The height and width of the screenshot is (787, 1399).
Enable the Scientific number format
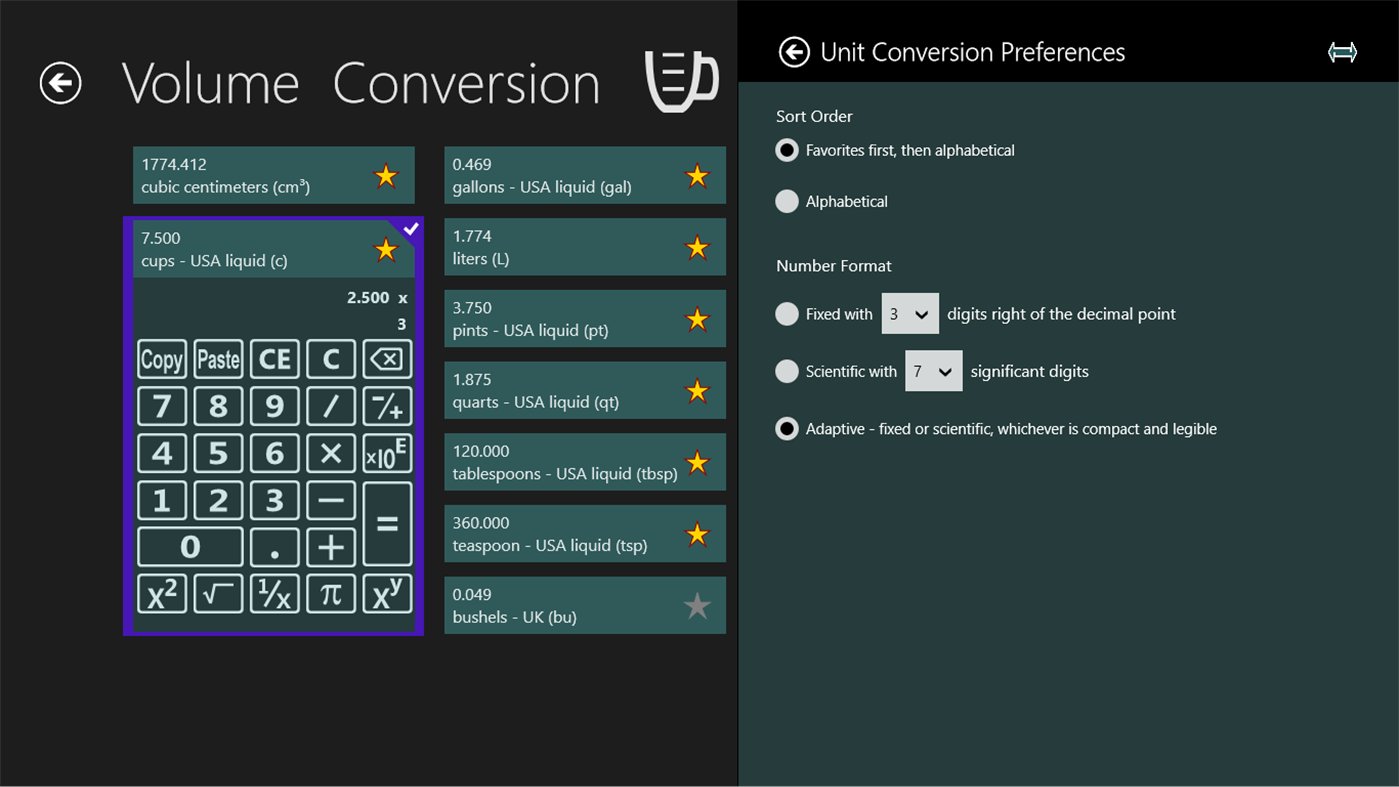point(787,371)
